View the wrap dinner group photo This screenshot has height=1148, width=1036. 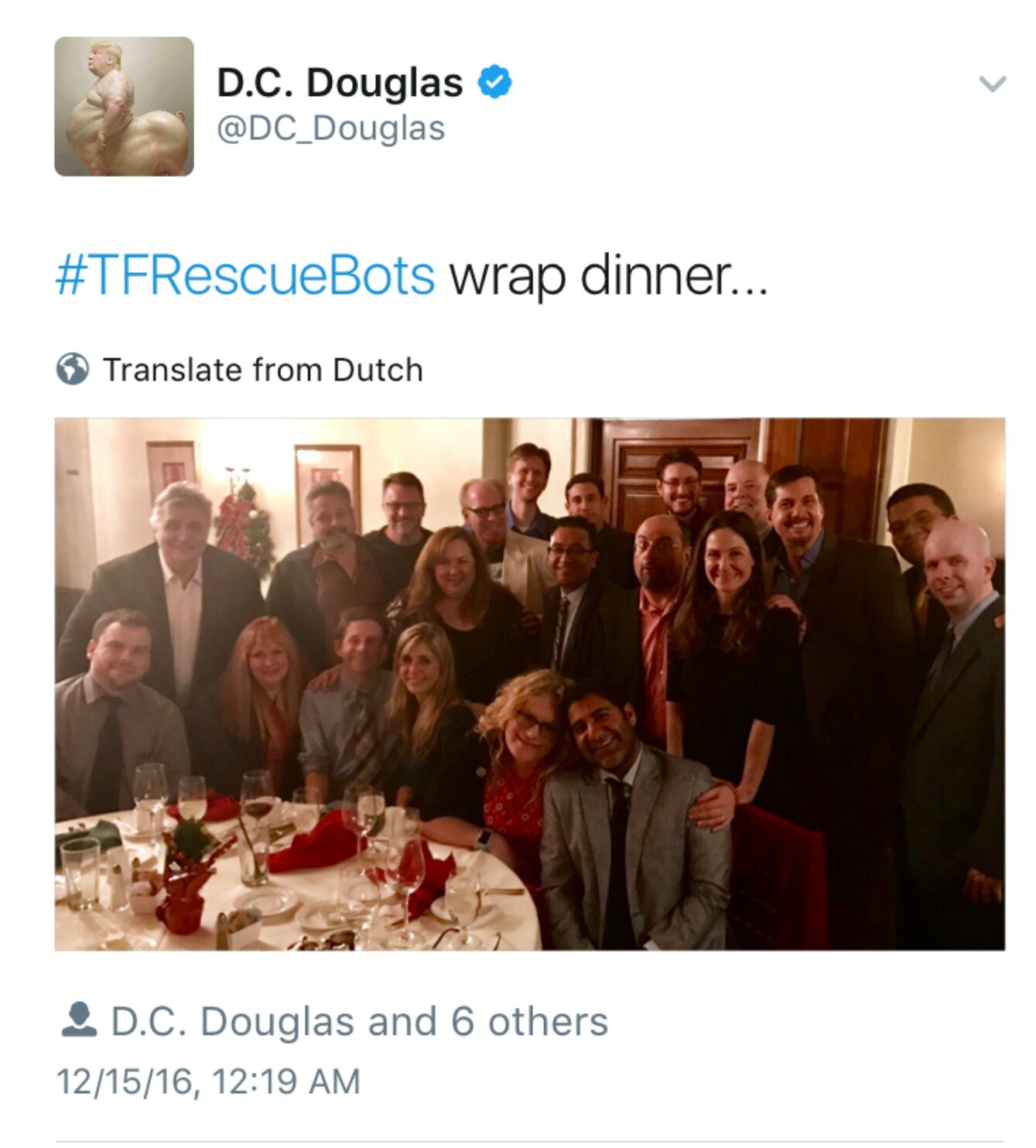point(530,684)
